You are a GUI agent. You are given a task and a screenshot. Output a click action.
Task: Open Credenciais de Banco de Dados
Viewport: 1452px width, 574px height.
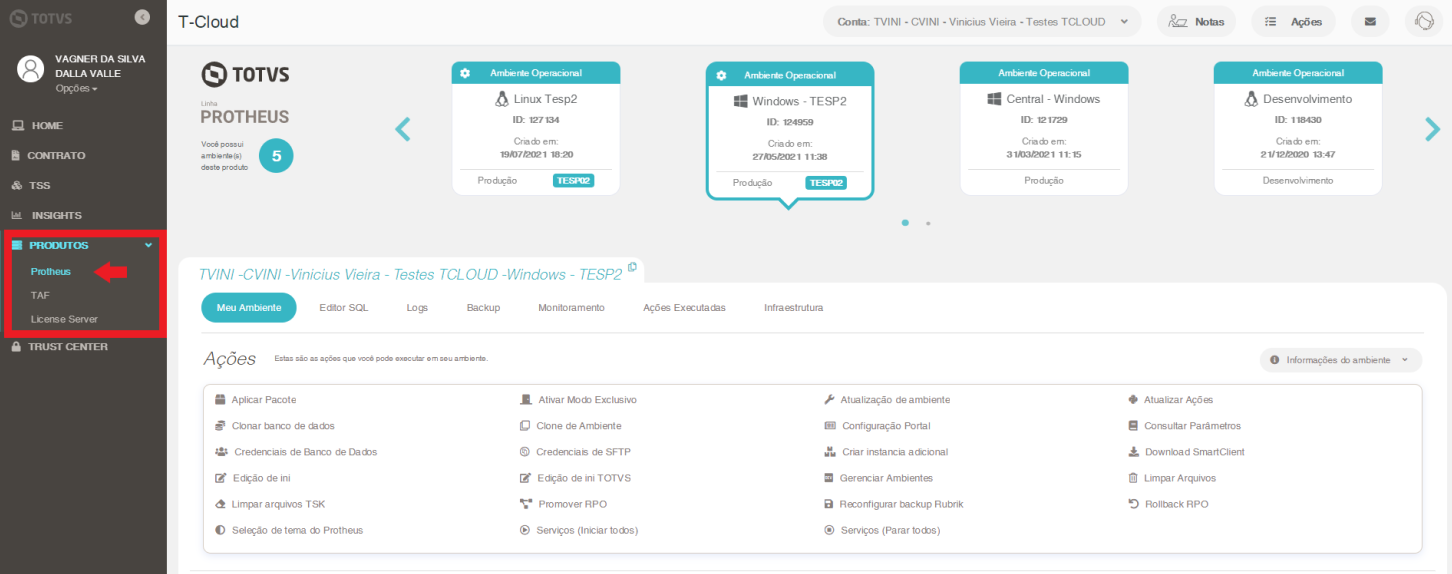296,452
